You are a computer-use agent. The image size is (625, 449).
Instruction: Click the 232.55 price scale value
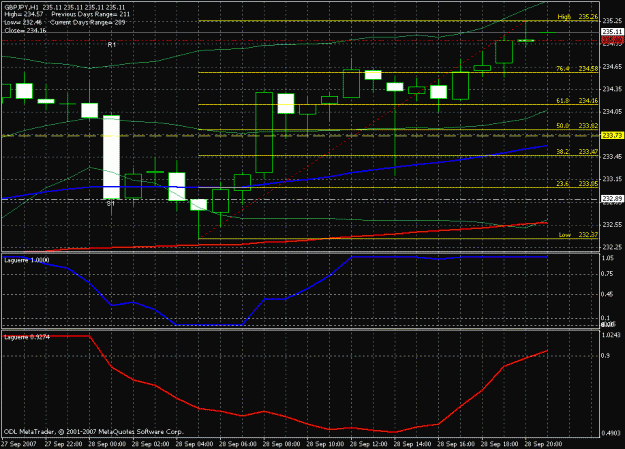[613, 224]
